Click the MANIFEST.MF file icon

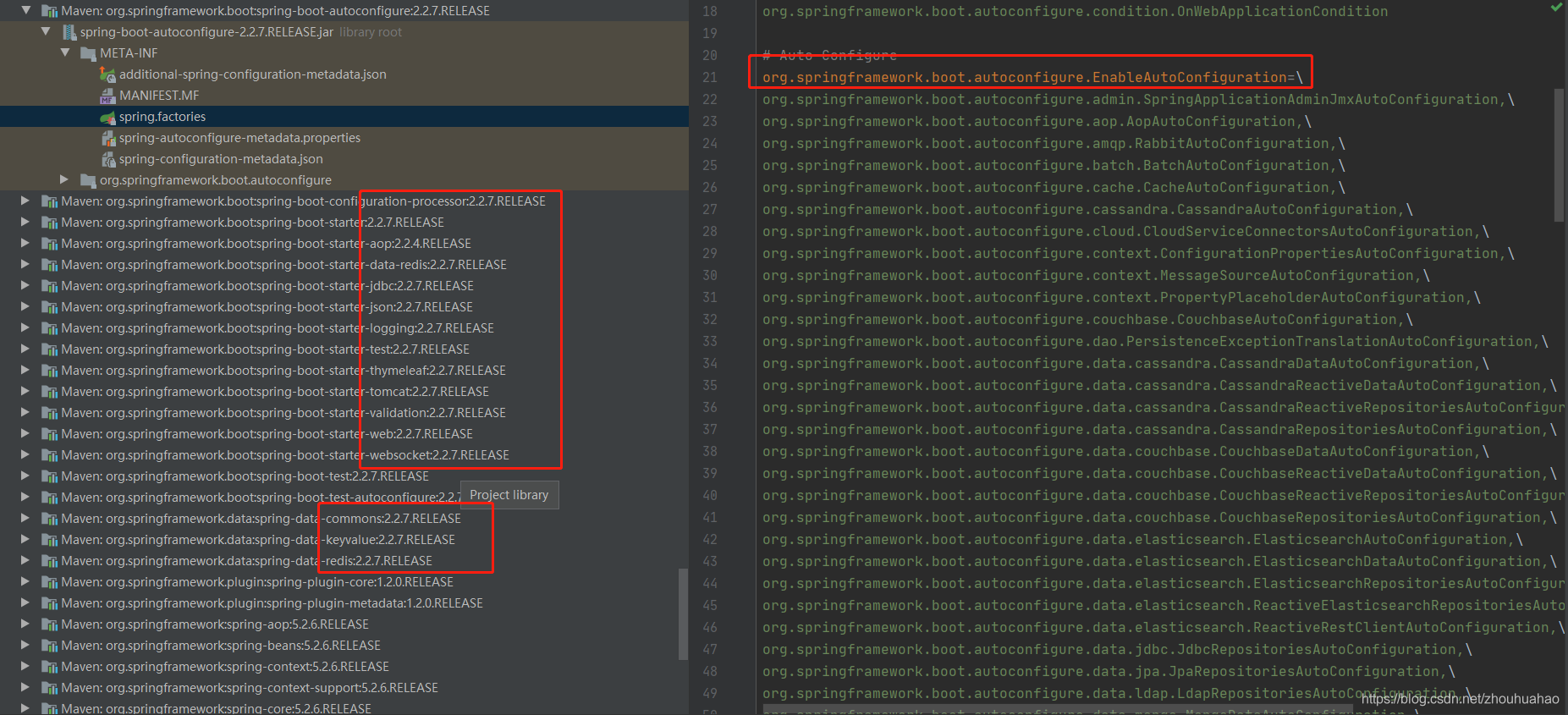[107, 96]
